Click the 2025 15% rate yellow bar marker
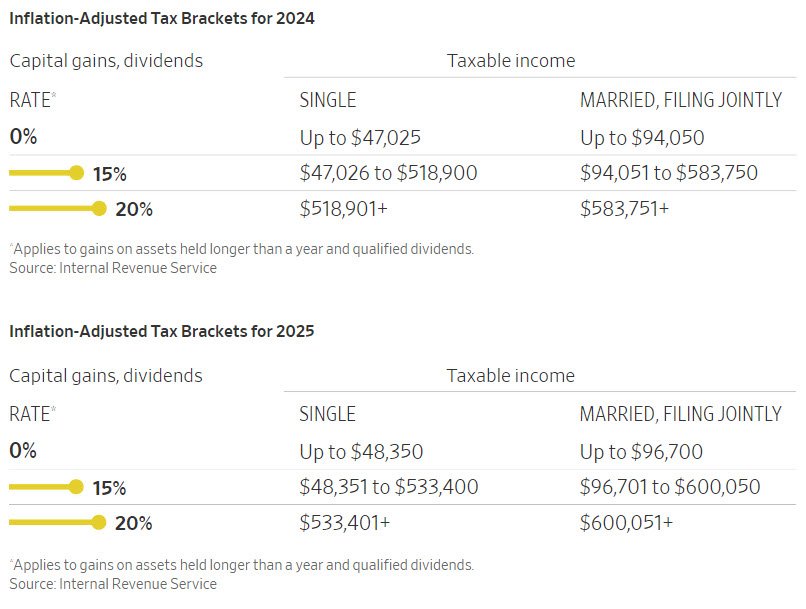 [47, 487]
